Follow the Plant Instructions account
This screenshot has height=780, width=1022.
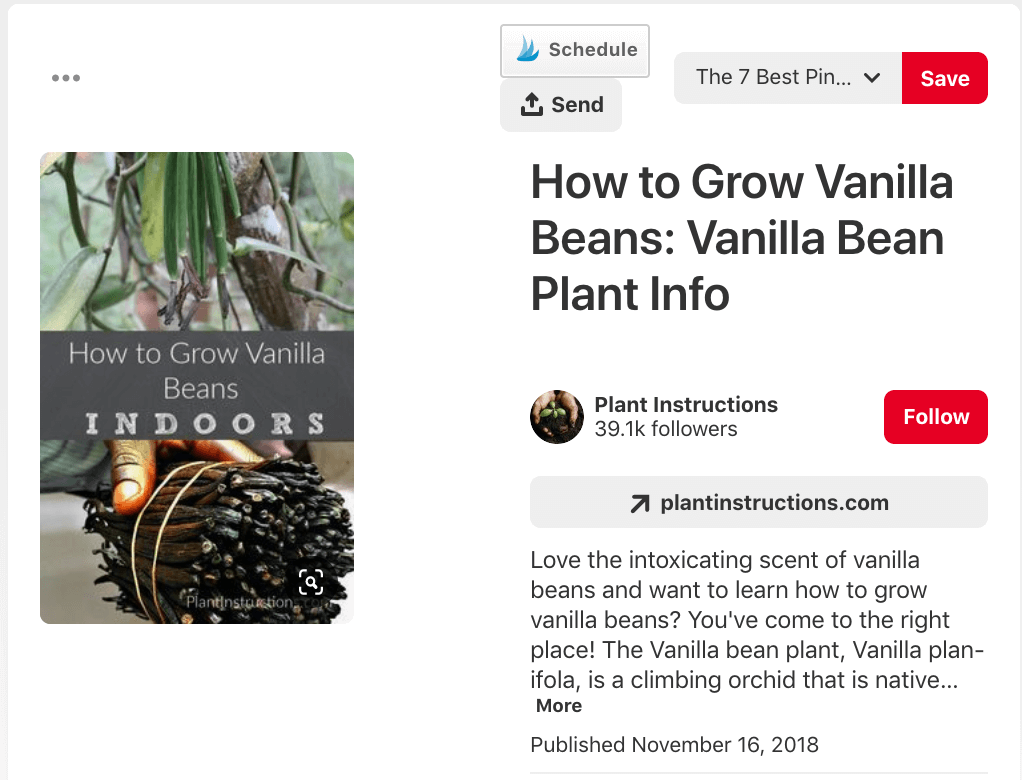pos(935,417)
